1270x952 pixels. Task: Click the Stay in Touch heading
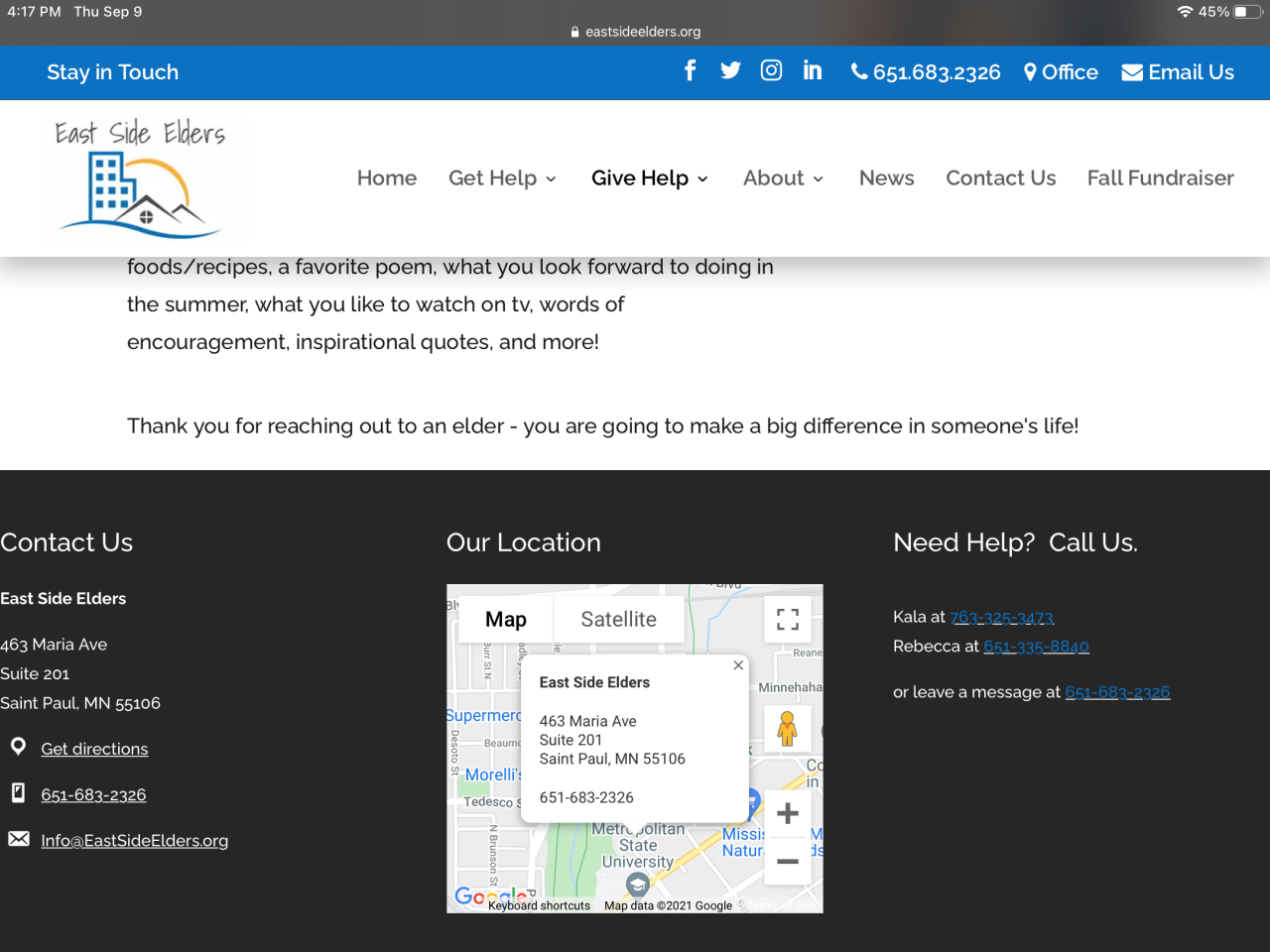(x=113, y=72)
